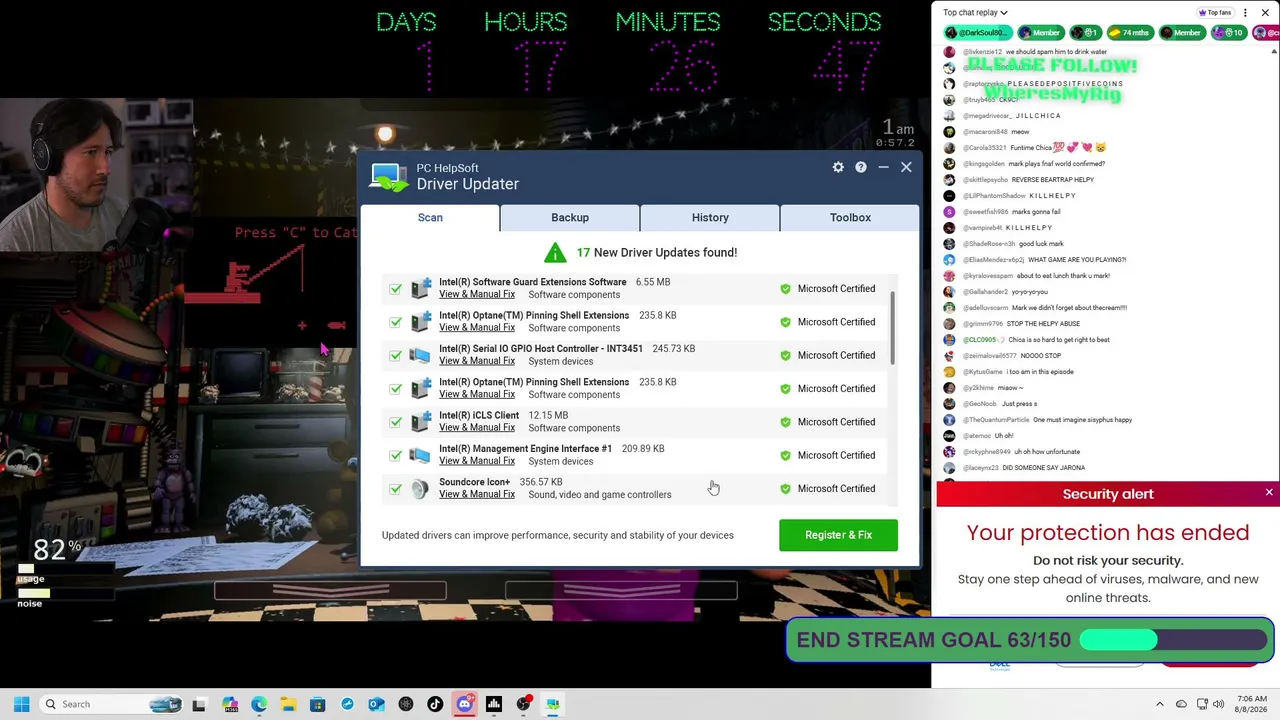Image resolution: width=1280 pixels, height=720 pixels.
Task: Open View & Manual Fix for Serial IO GPIO
Action: click(x=477, y=361)
